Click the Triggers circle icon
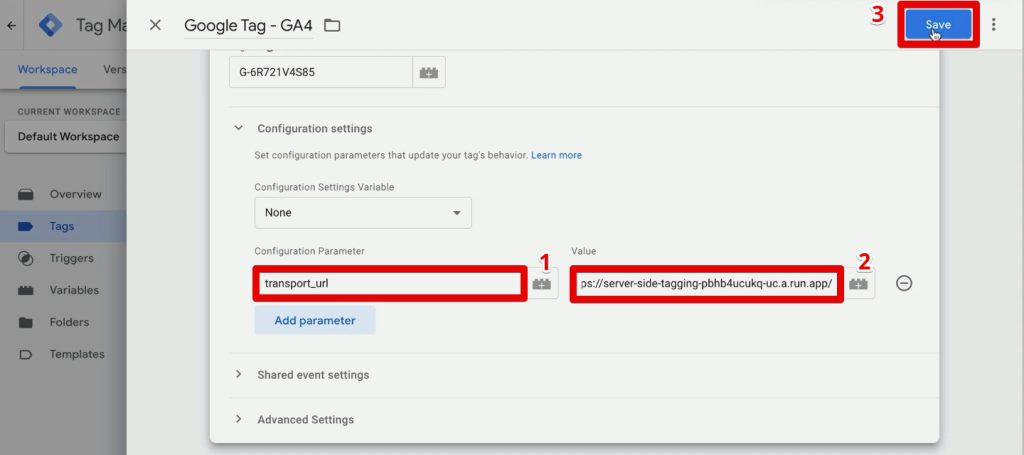This screenshot has width=1024, height=455. click(x=25, y=259)
